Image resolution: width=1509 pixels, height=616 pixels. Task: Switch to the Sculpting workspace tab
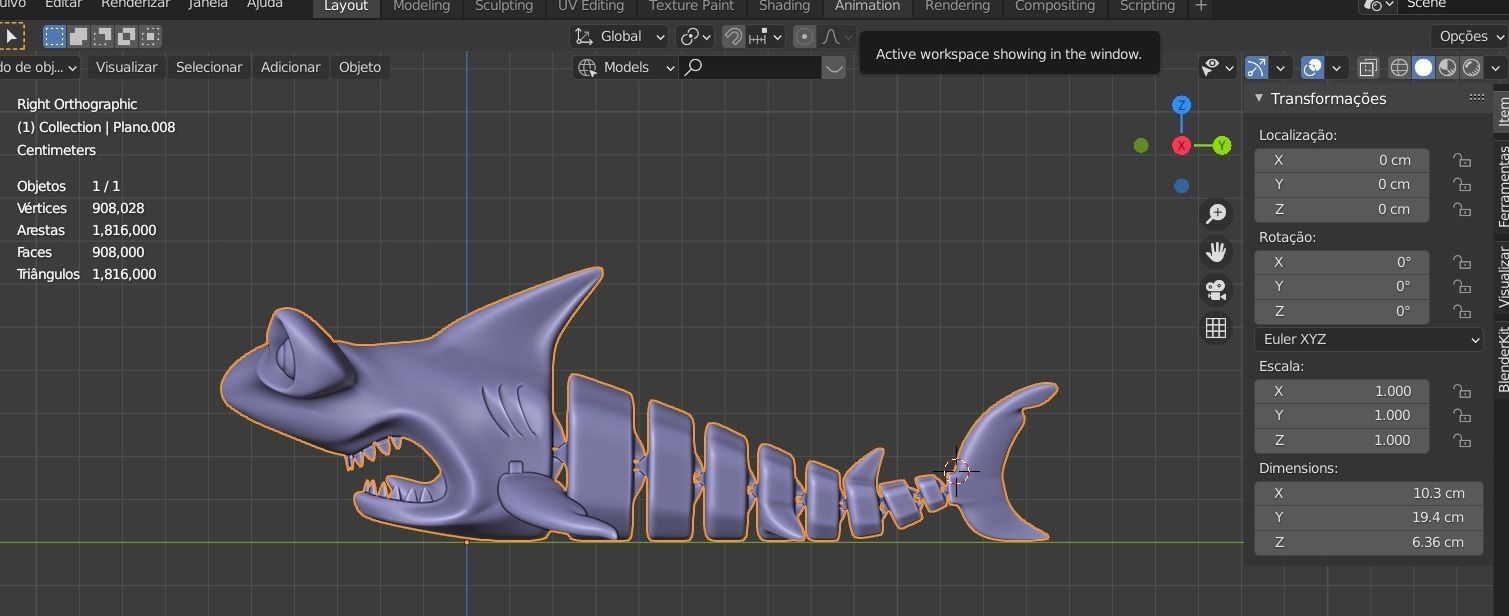pyautogui.click(x=503, y=6)
